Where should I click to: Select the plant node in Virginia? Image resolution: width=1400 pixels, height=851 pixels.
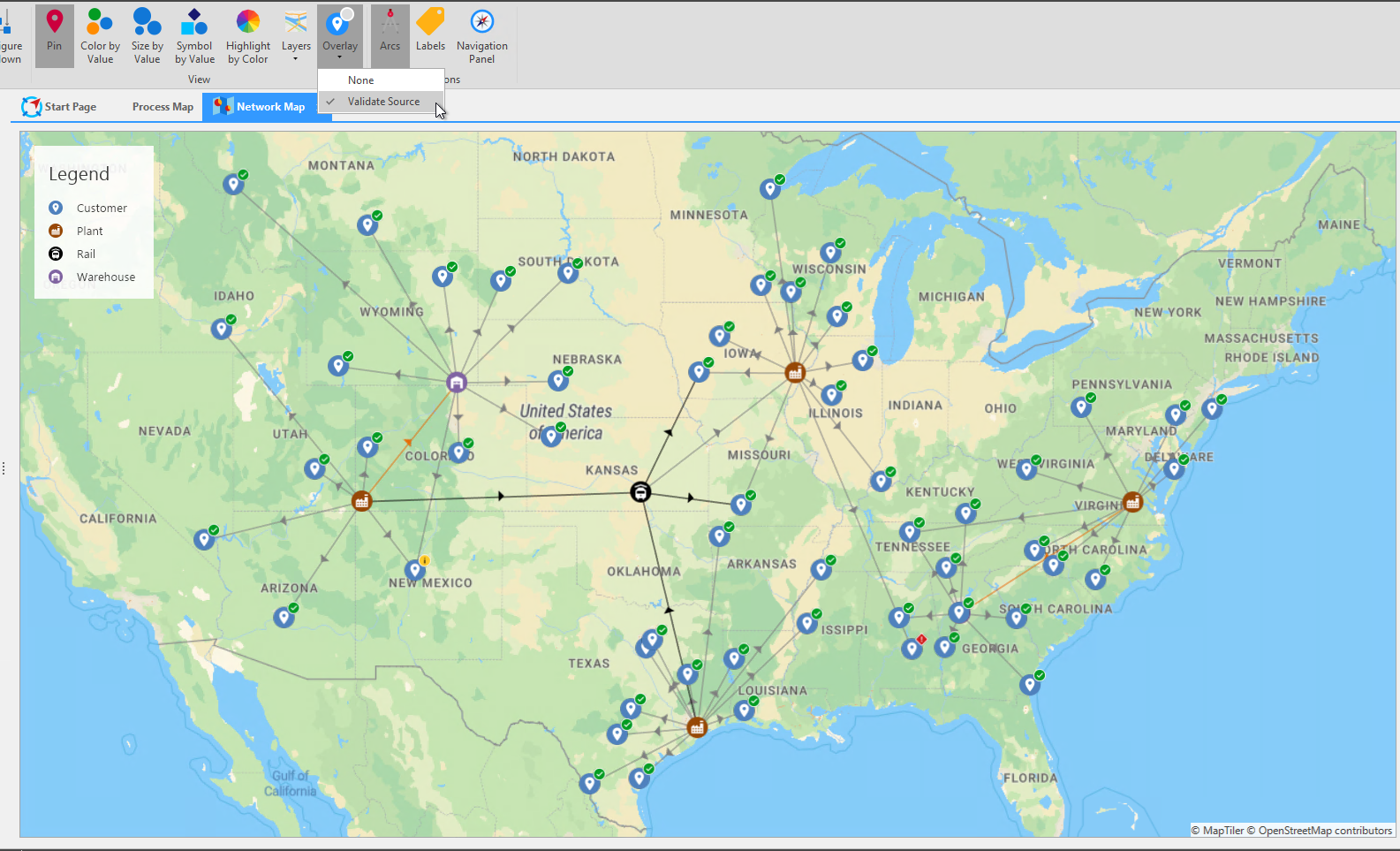(x=1132, y=502)
